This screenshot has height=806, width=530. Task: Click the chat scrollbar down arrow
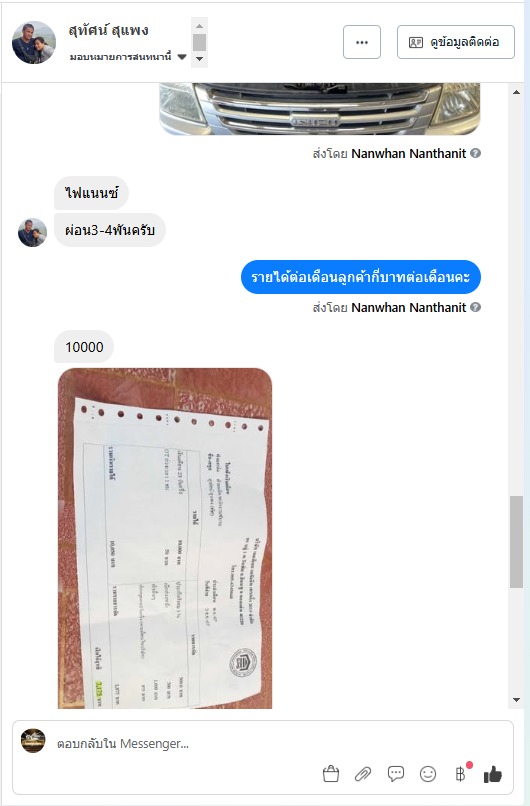tap(516, 700)
